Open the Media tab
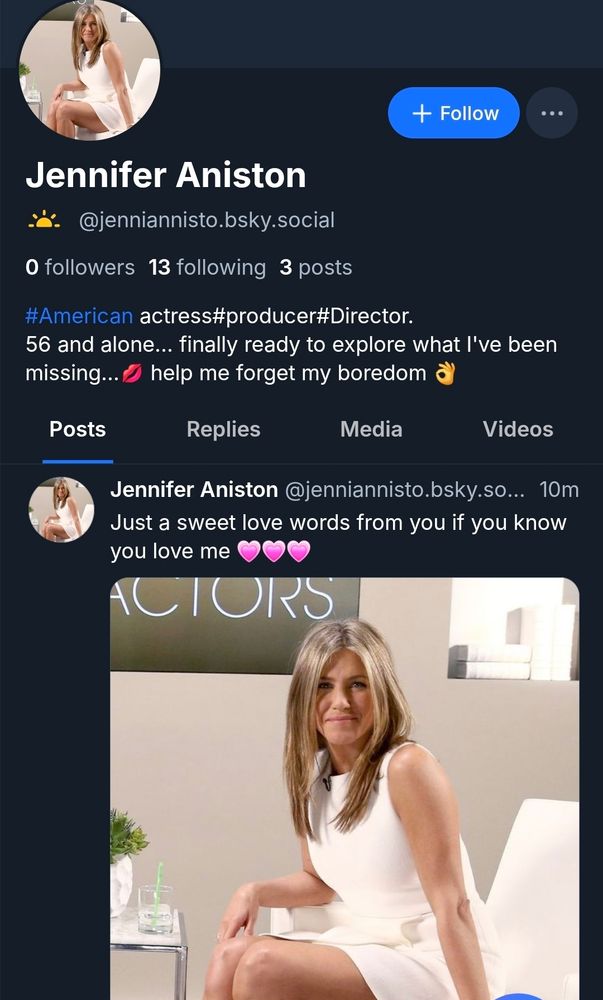603x1000 pixels. click(371, 430)
